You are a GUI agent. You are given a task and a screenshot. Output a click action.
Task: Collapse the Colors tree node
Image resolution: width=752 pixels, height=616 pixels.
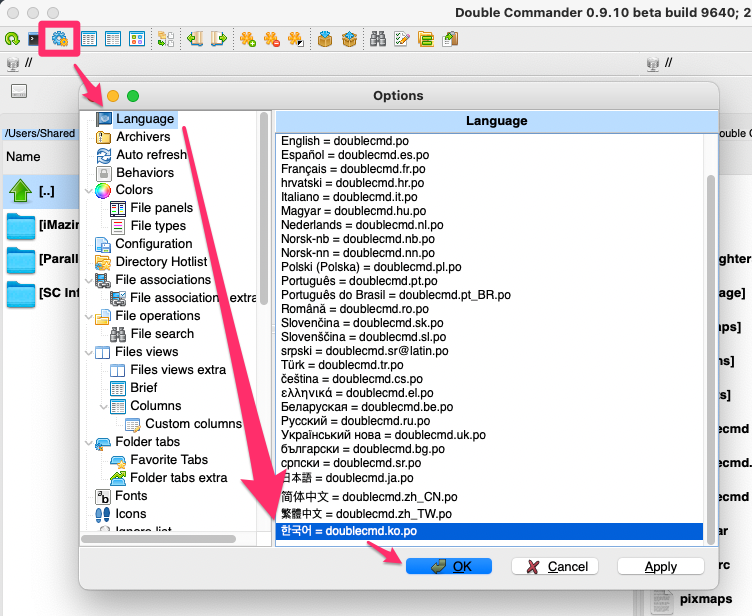tap(89, 190)
